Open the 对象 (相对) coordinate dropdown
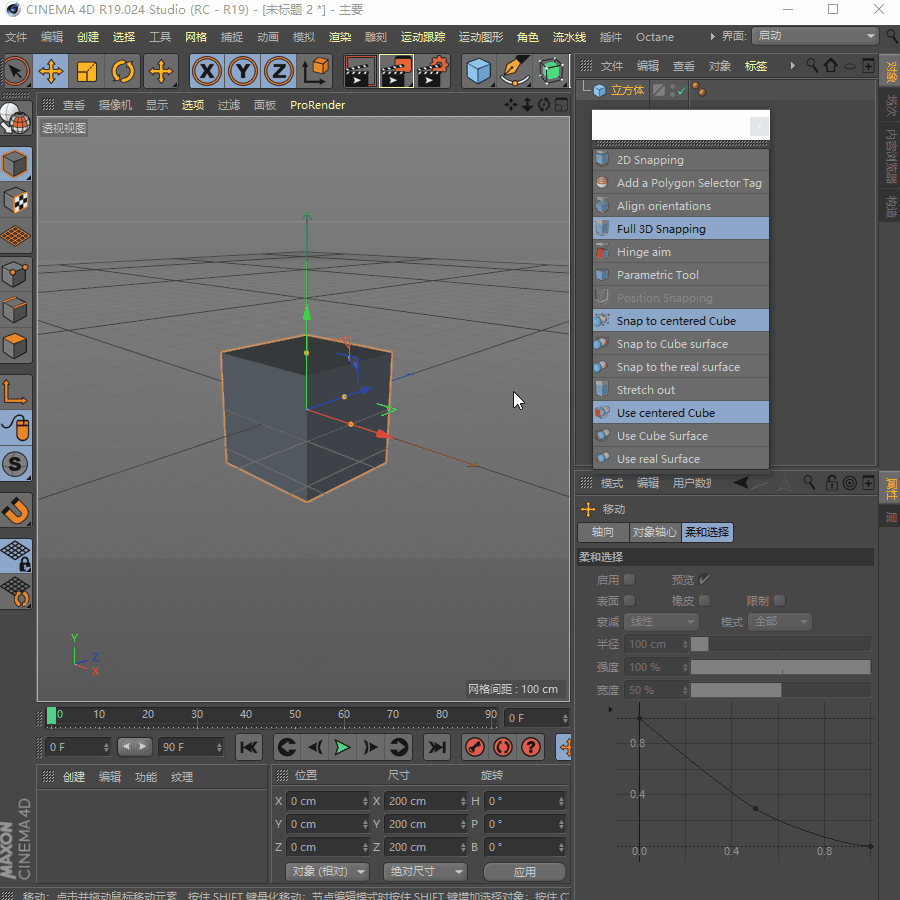Screen dimensions: 900x900 pyautogui.click(x=327, y=872)
